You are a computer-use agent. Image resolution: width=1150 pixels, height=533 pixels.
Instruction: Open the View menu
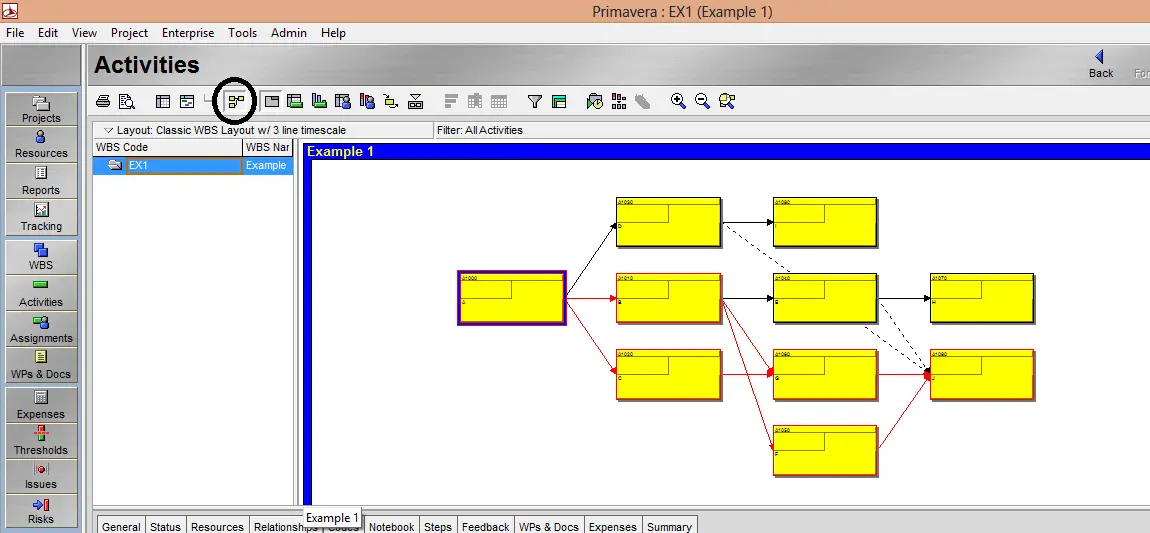(84, 33)
